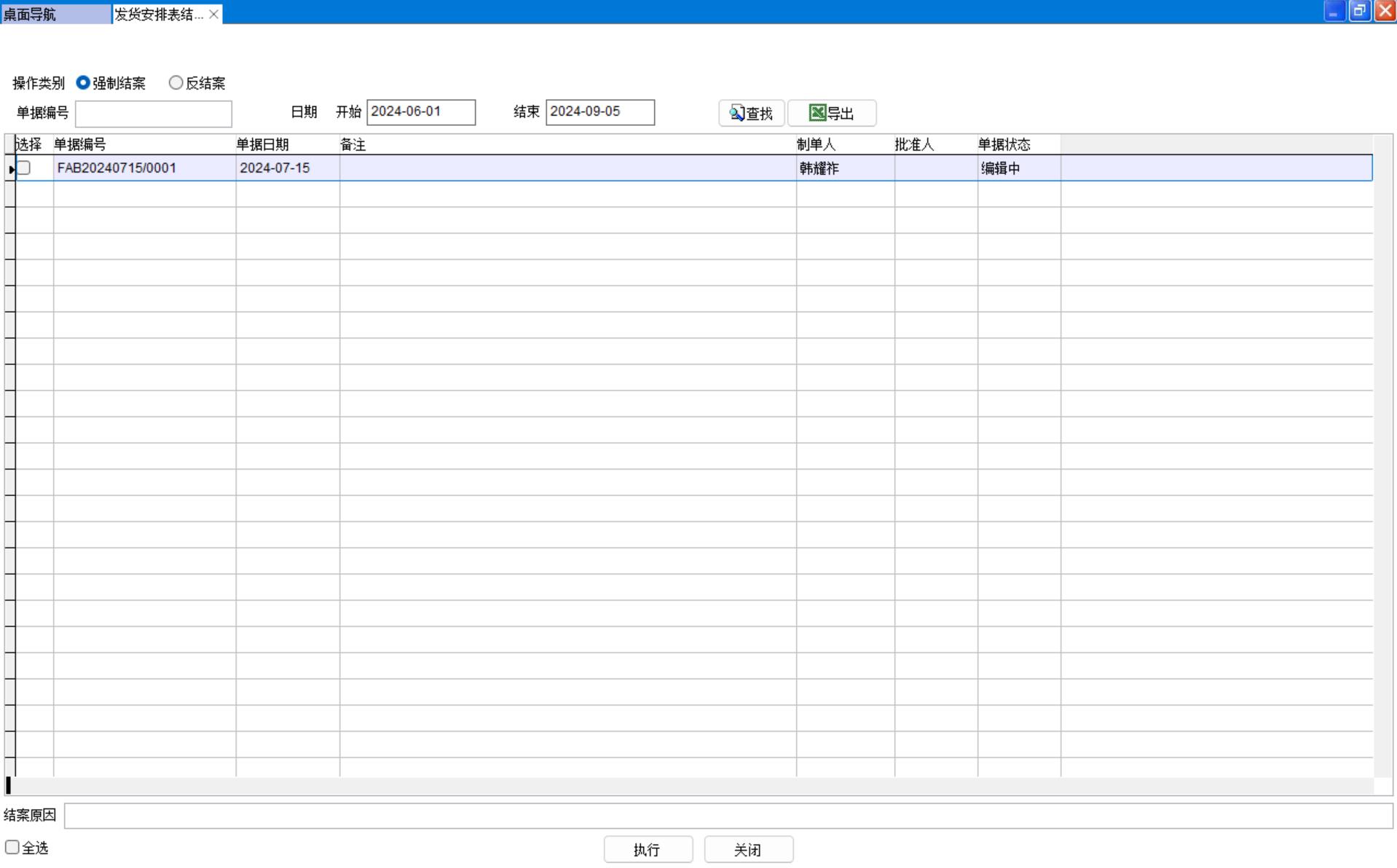
Task: Select the 强制结案 radio option
Action: [83, 83]
